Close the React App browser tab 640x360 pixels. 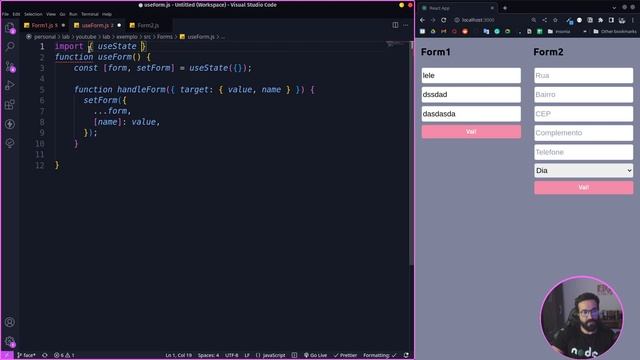tap(492, 8)
